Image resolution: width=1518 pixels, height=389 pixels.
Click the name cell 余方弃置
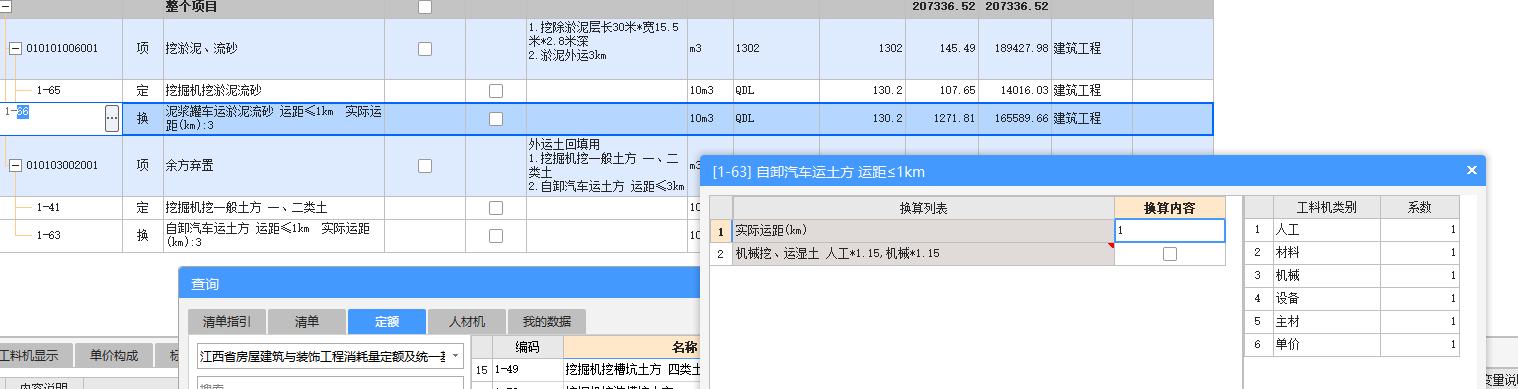(x=273, y=166)
